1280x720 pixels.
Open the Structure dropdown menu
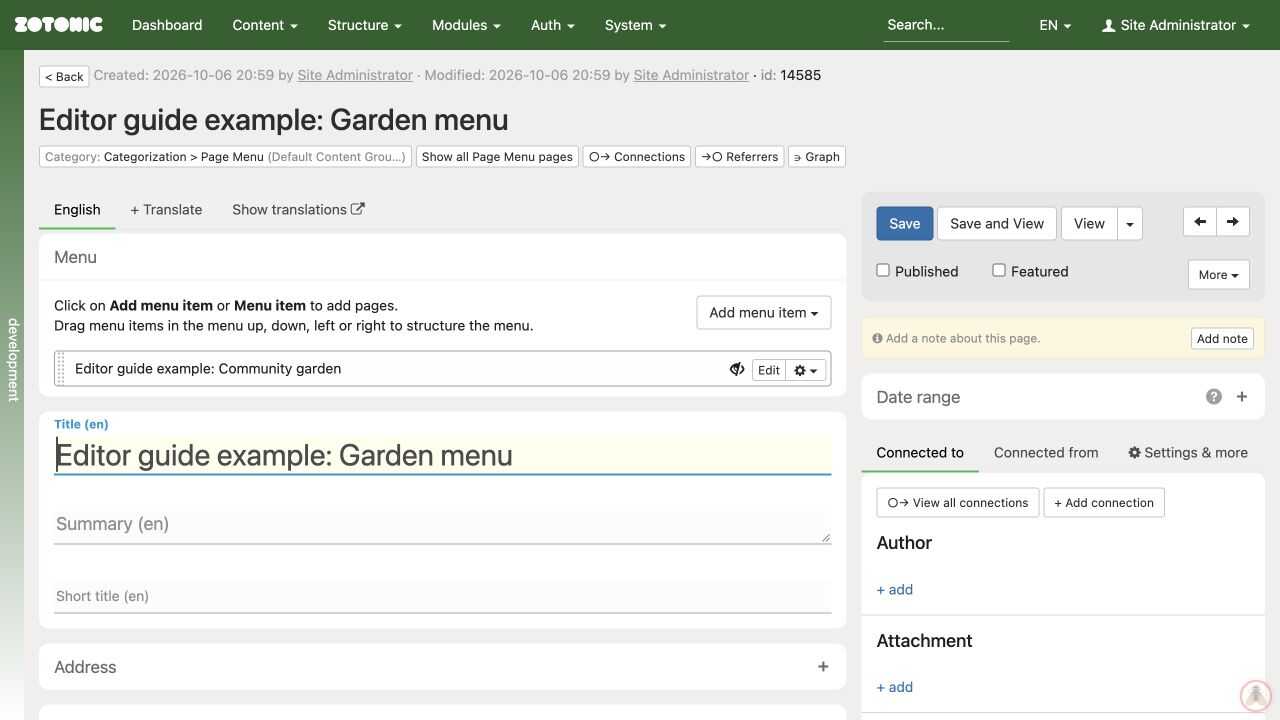tap(364, 25)
